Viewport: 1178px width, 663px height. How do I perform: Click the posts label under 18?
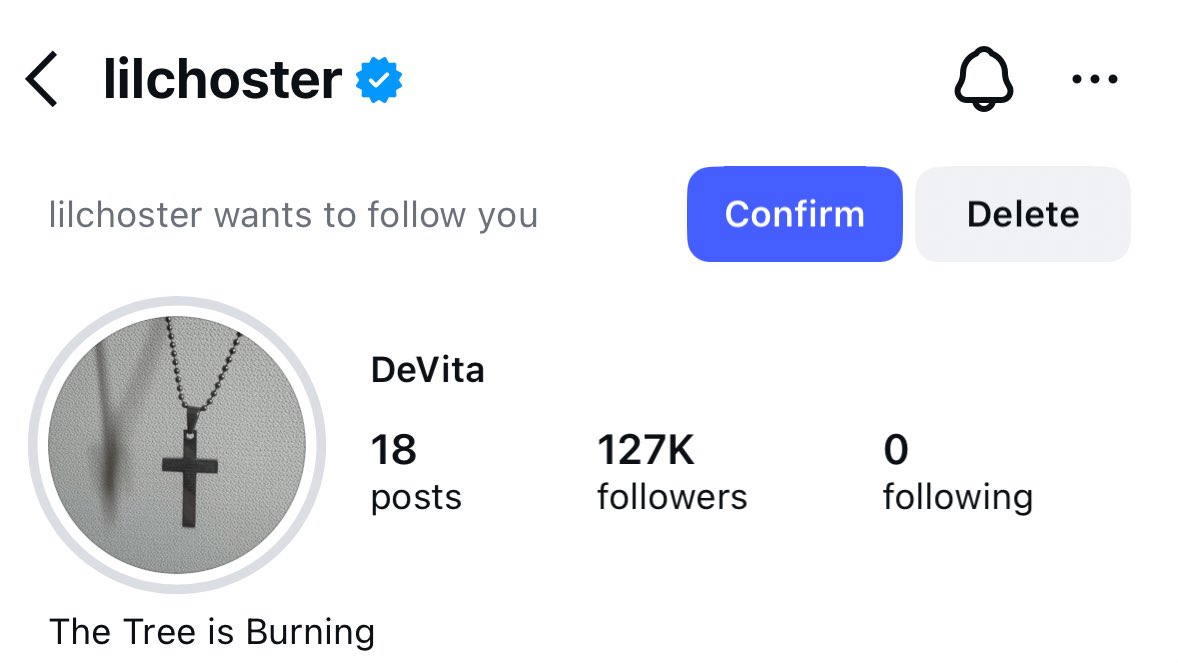pos(416,498)
